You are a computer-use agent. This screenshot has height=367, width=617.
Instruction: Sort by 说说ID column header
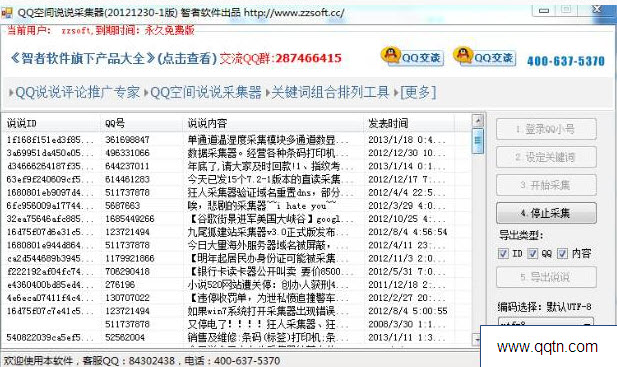pos(51,123)
